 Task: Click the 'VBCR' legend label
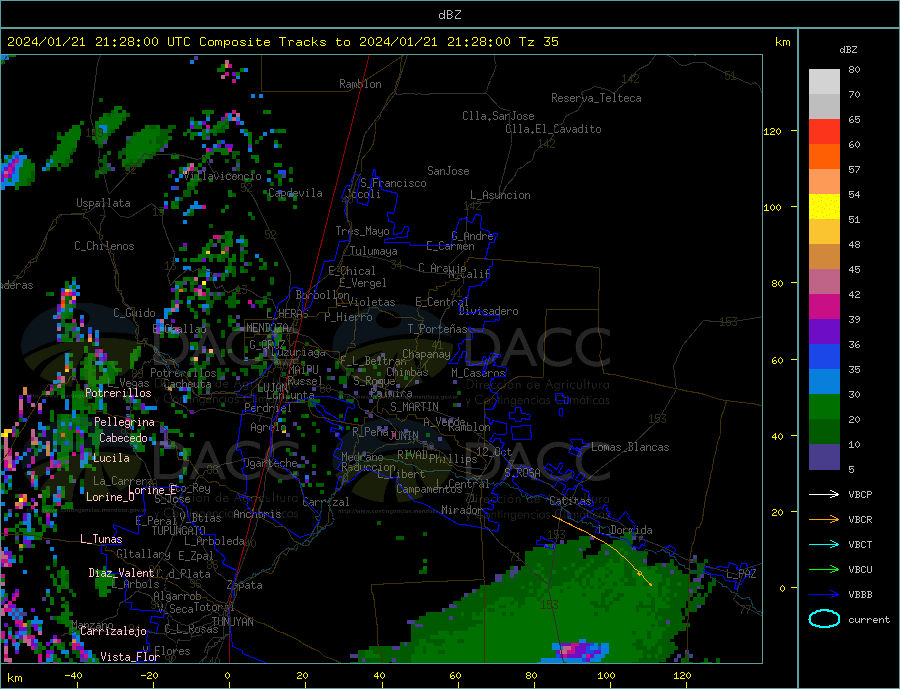(x=860, y=520)
